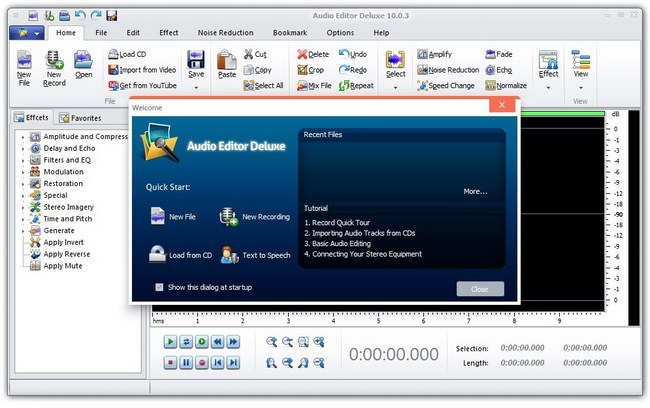Image resolution: width=650 pixels, height=408 pixels.
Task: Expand the Modulation tree node
Action: 23,172
